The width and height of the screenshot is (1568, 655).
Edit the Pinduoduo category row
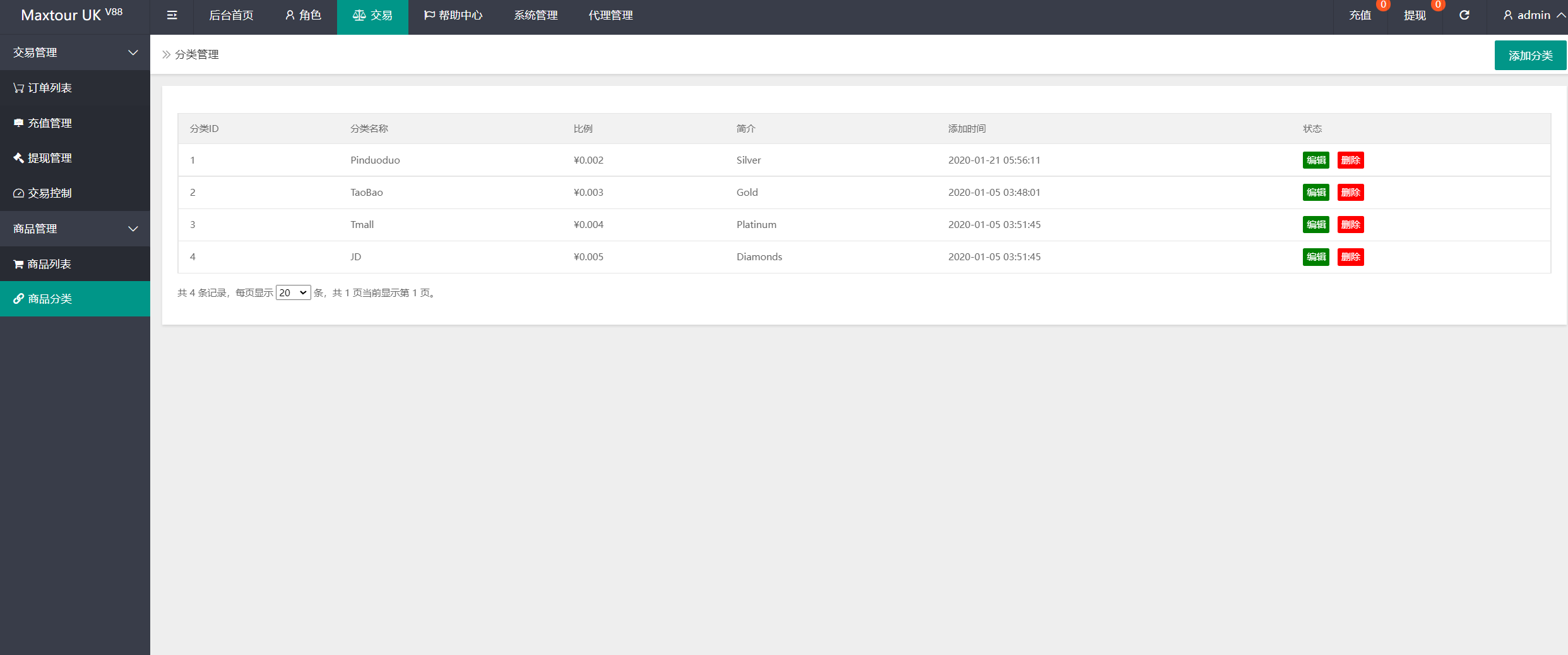pyautogui.click(x=1316, y=160)
